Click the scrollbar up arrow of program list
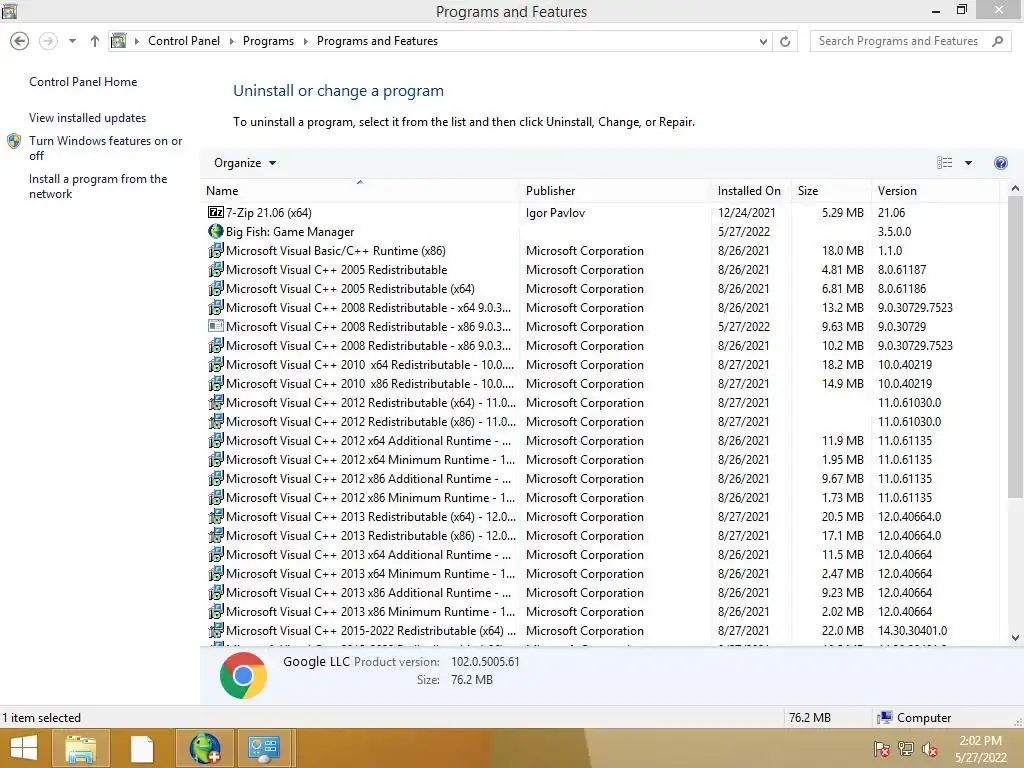1024x768 pixels. [x=1015, y=188]
